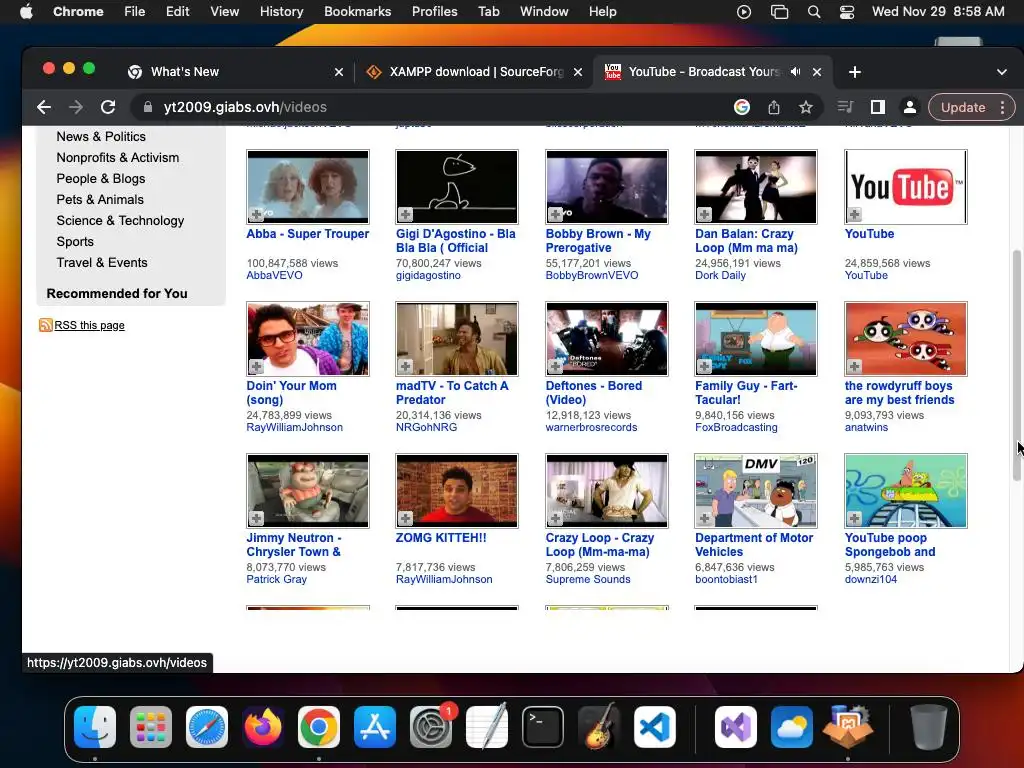Open the Profiles menu

[x=434, y=12]
